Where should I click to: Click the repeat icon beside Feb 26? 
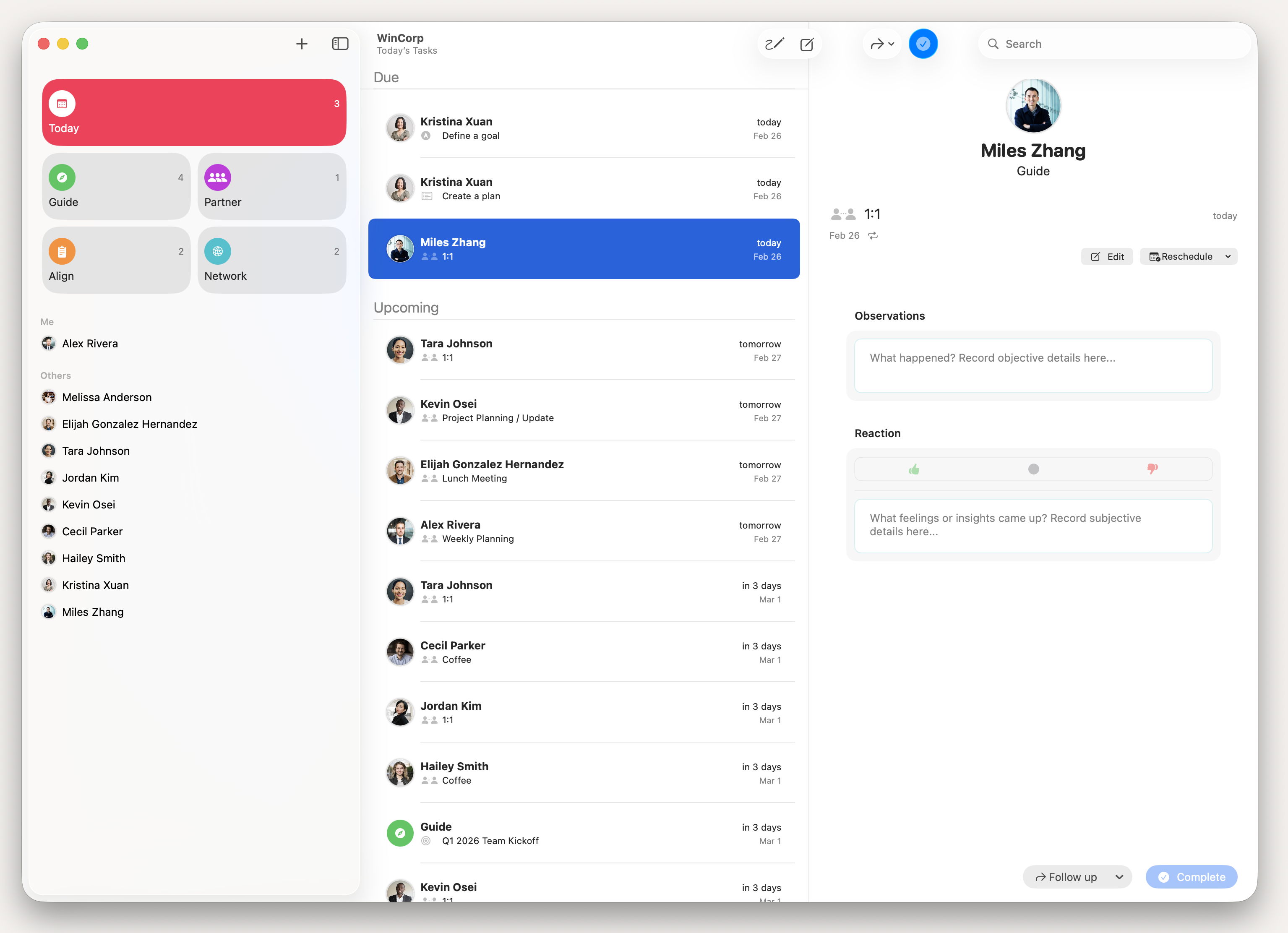[x=873, y=236]
